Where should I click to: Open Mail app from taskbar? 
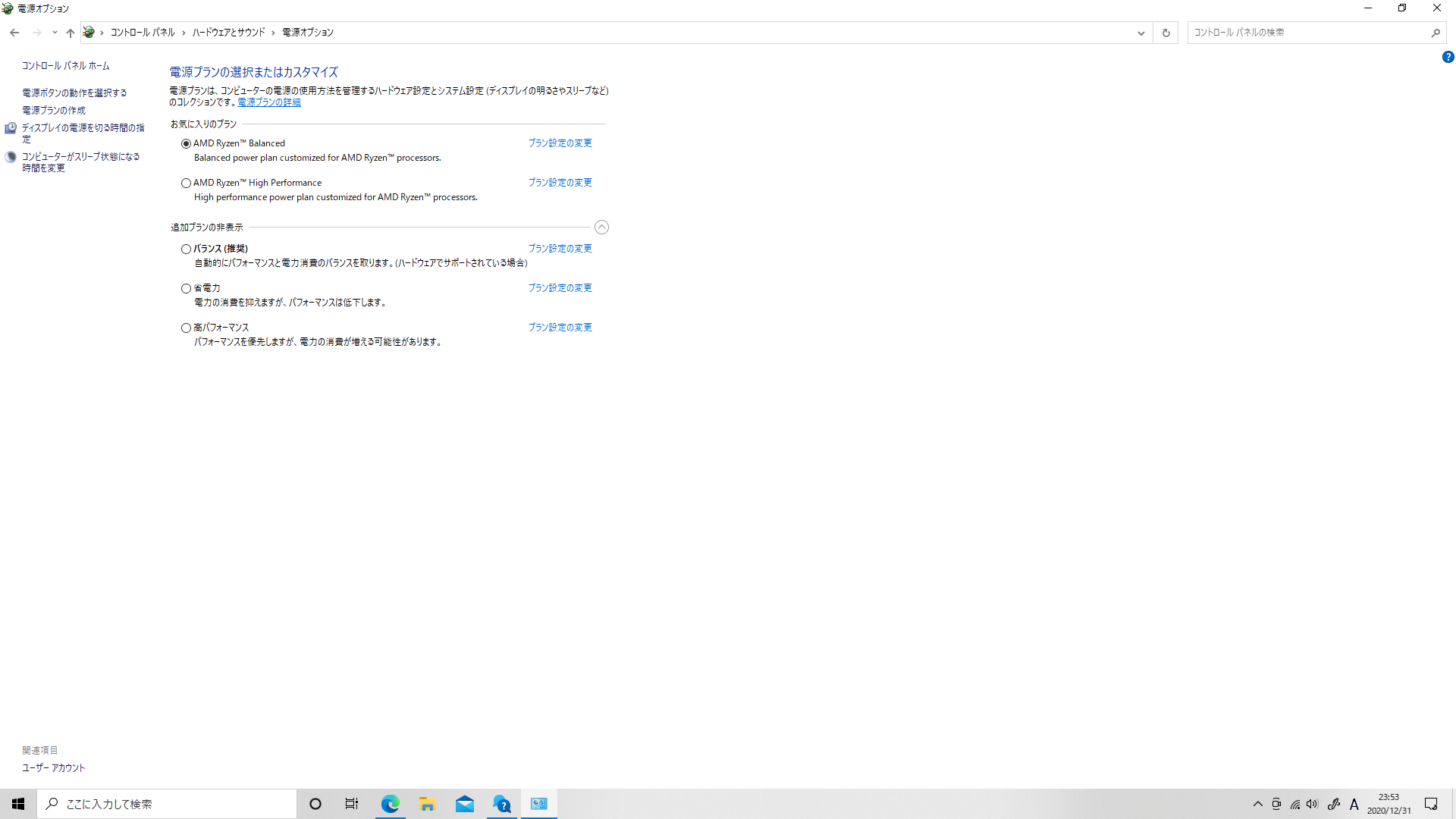(464, 804)
